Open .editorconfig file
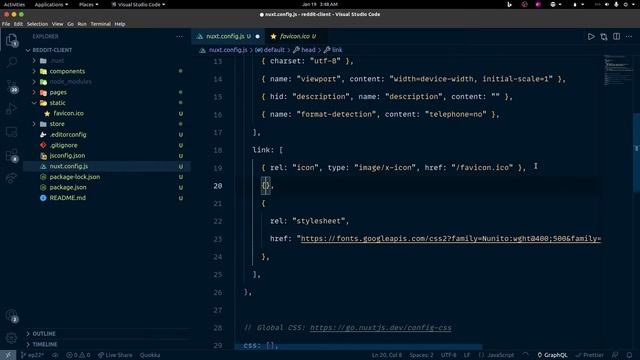This screenshot has height=360, width=640. (x=68, y=134)
